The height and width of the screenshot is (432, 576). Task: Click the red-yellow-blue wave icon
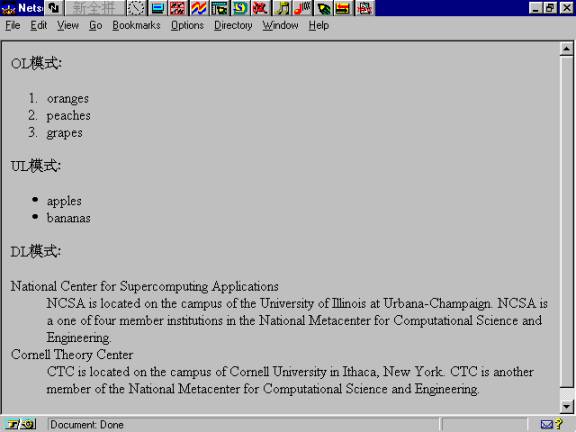point(199,8)
